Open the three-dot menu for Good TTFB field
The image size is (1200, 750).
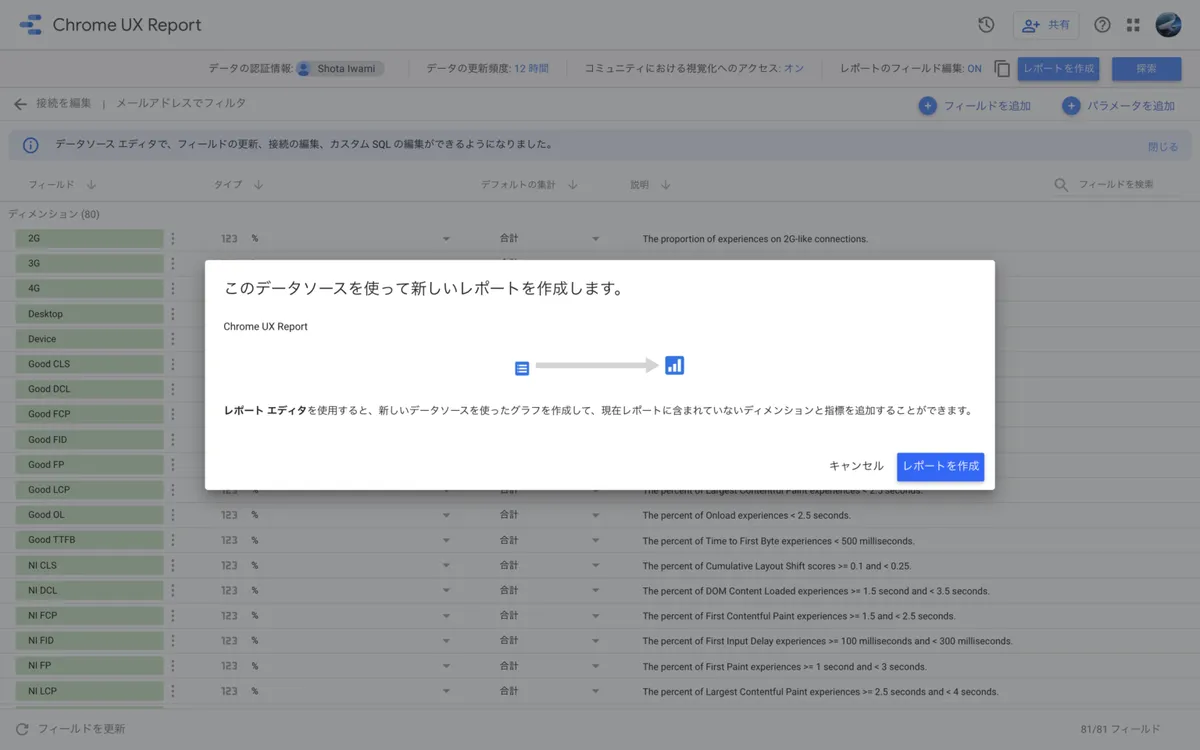point(173,540)
